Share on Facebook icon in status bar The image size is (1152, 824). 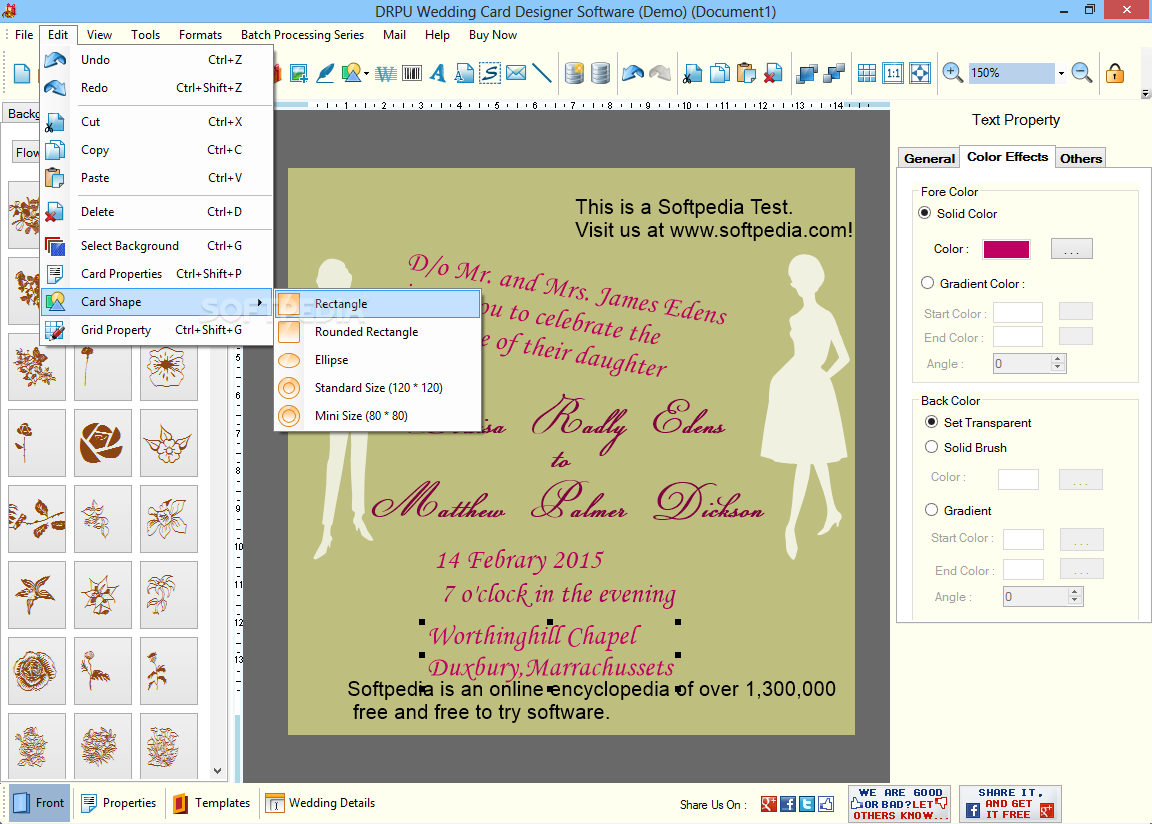coord(788,804)
